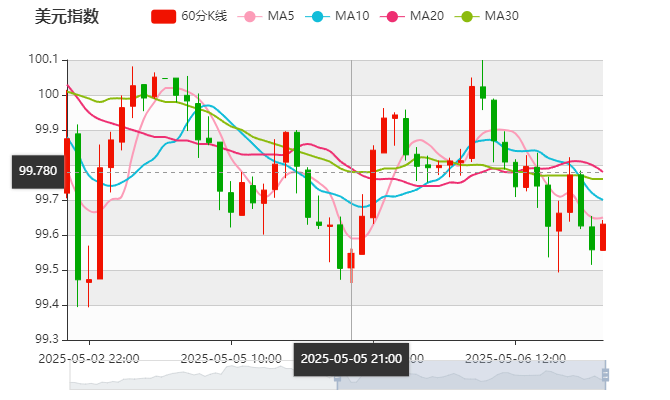The width and height of the screenshot is (670, 400).
Task: Click the green MA30 legend marker
Action: 466,17
